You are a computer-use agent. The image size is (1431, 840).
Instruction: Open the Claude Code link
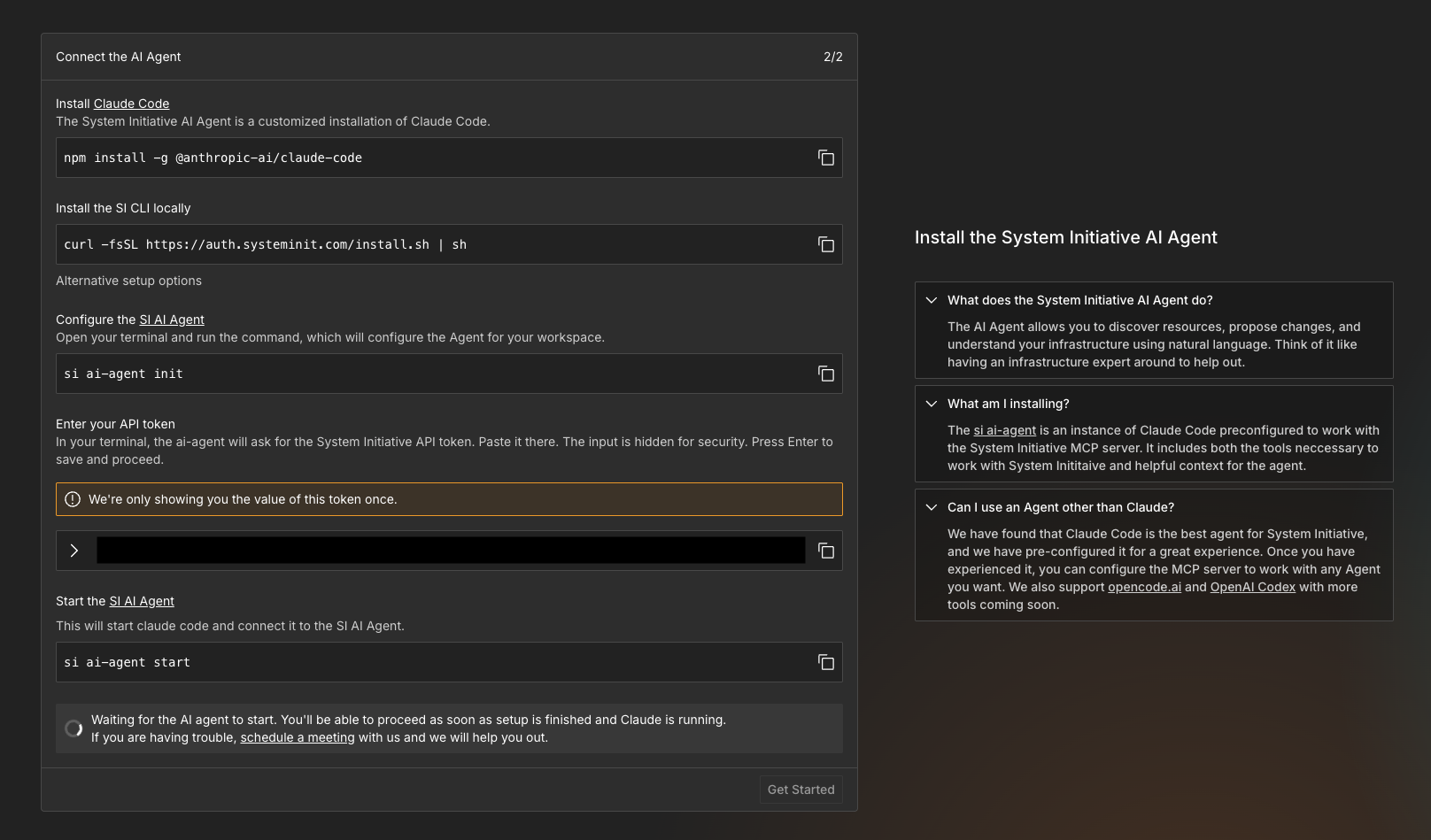tap(131, 104)
